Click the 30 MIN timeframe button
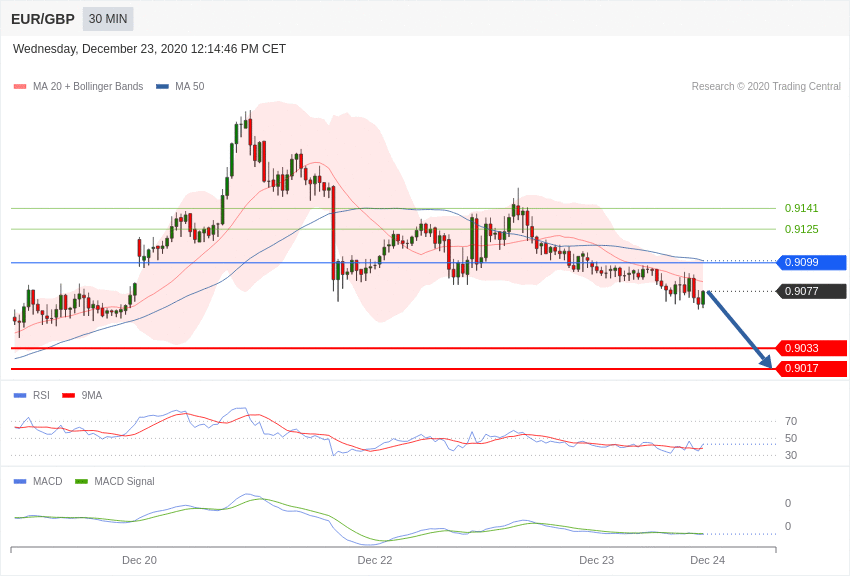 pyautogui.click(x=108, y=19)
